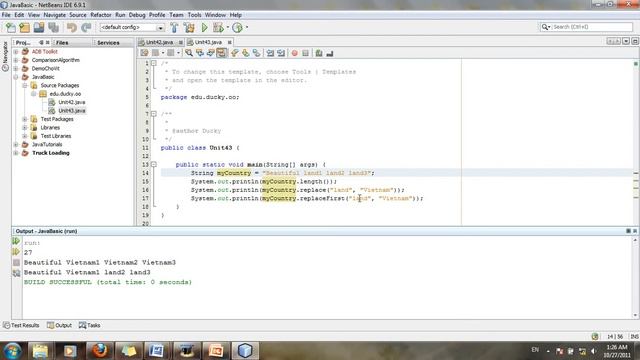
Task: Open the Tools menu
Action: coord(194,15)
